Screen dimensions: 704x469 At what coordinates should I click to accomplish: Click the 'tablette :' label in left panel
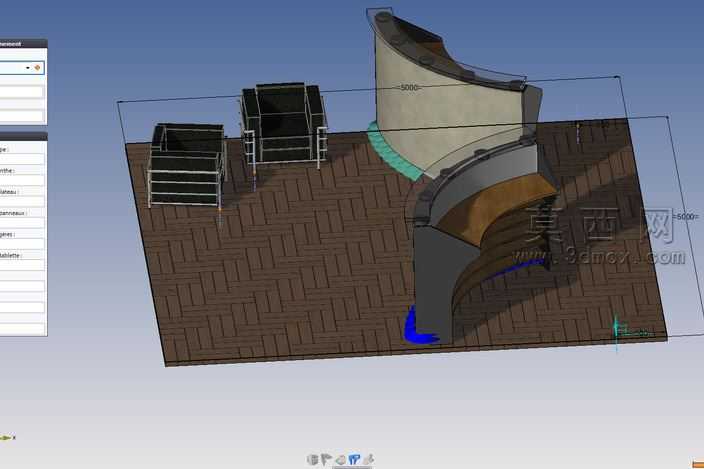[x=10, y=255]
